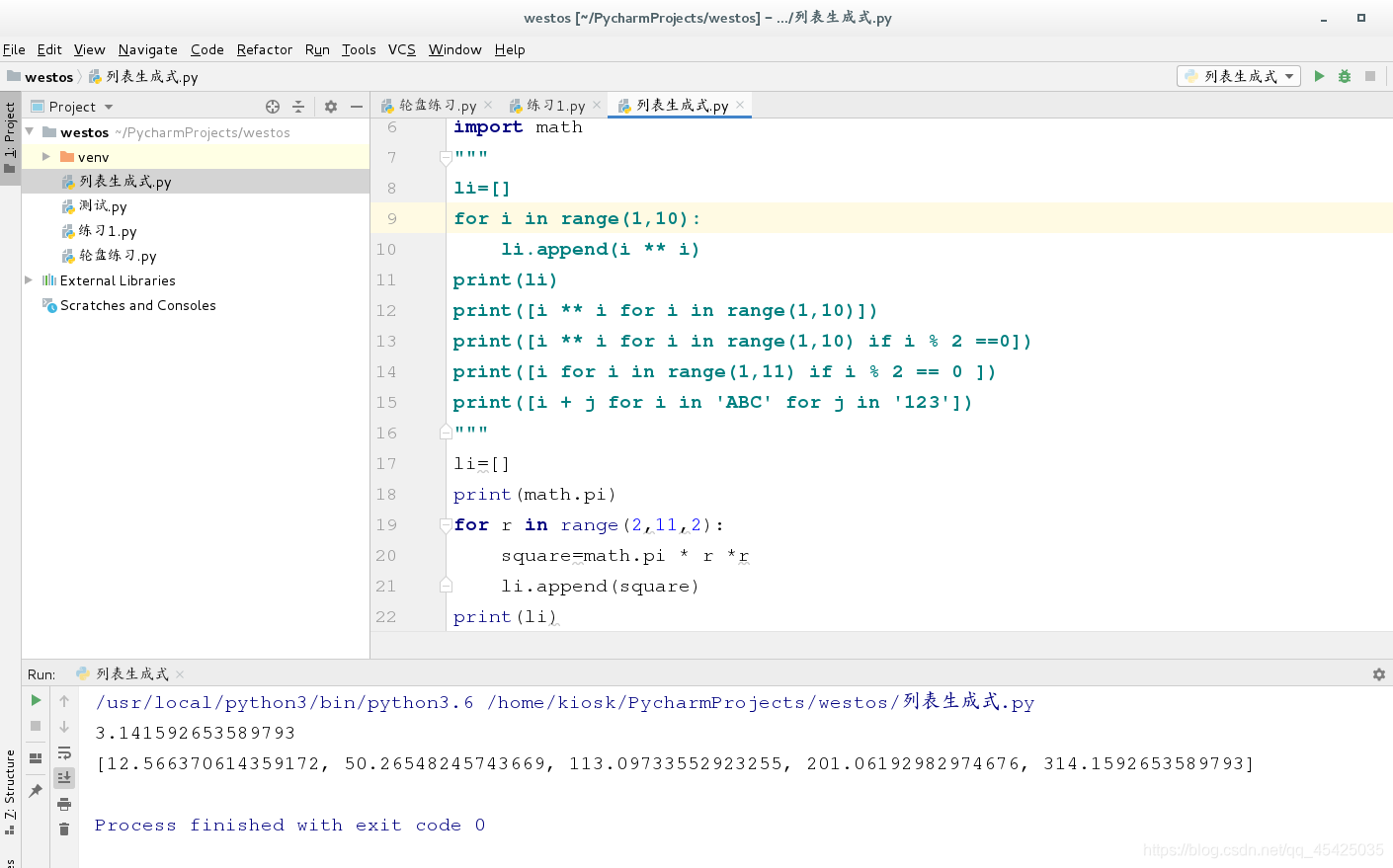Close the 列表生成式.py editor tab
This screenshot has height=868, width=1393.
coord(740,104)
